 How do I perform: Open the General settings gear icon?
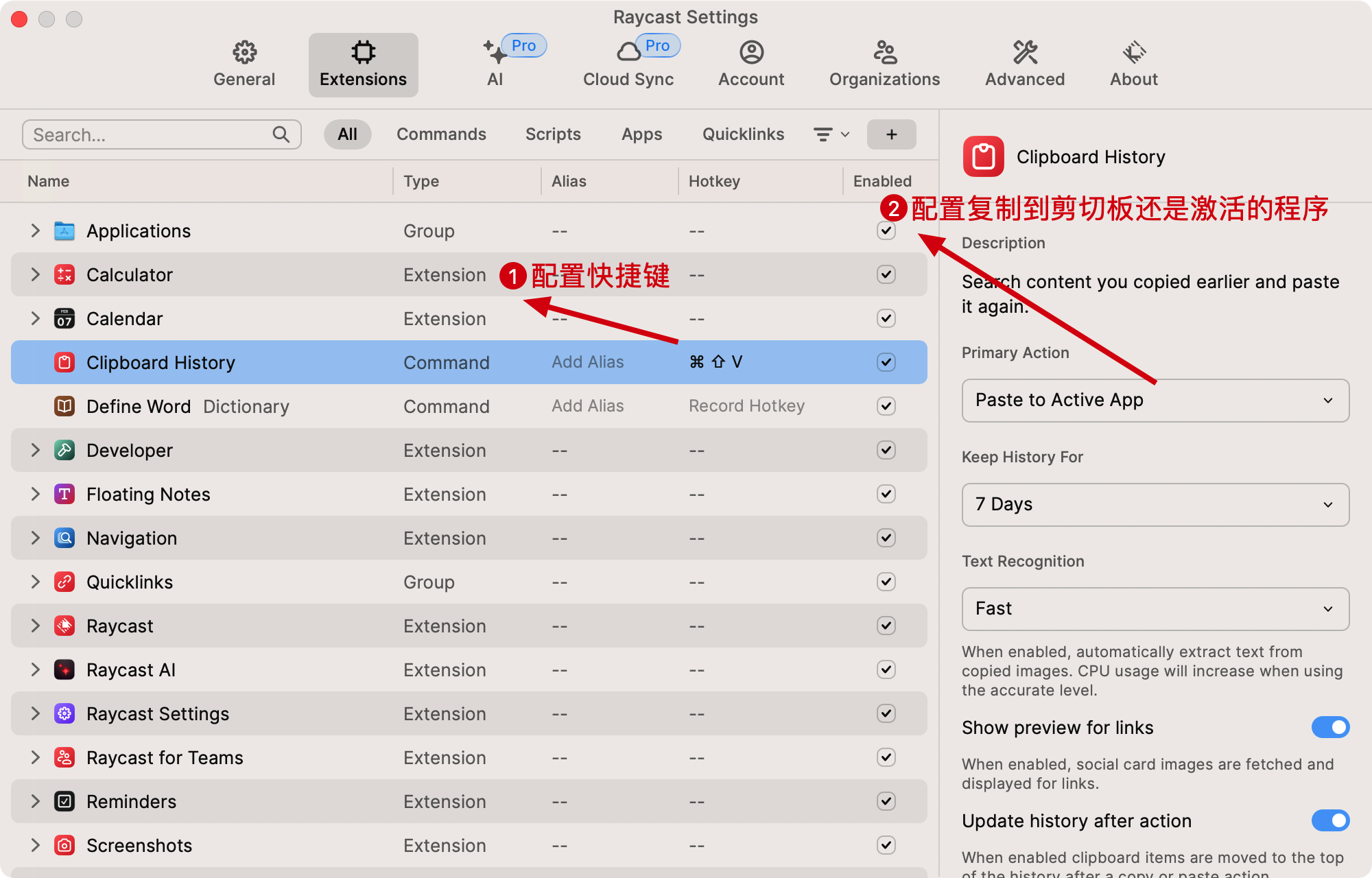(244, 52)
